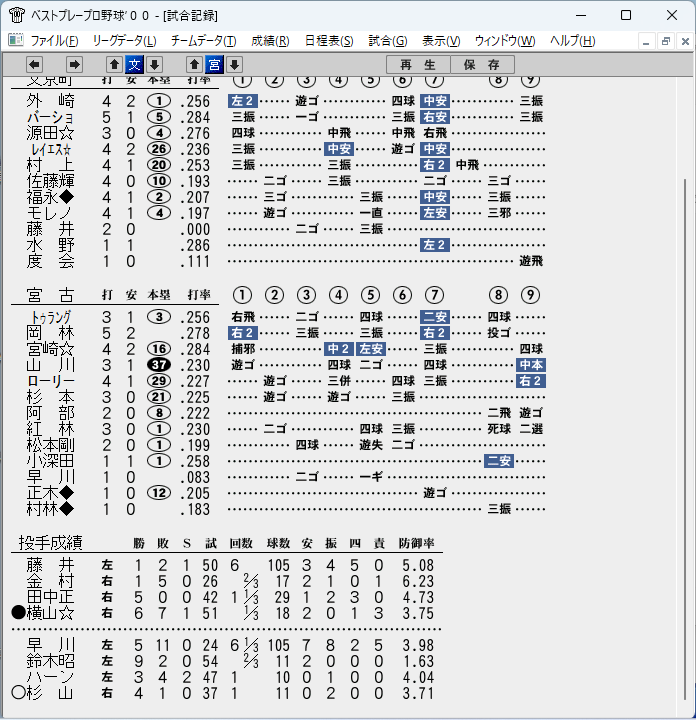Minimize the inner document window
Screen dimensions: 696x720
tap(646, 42)
